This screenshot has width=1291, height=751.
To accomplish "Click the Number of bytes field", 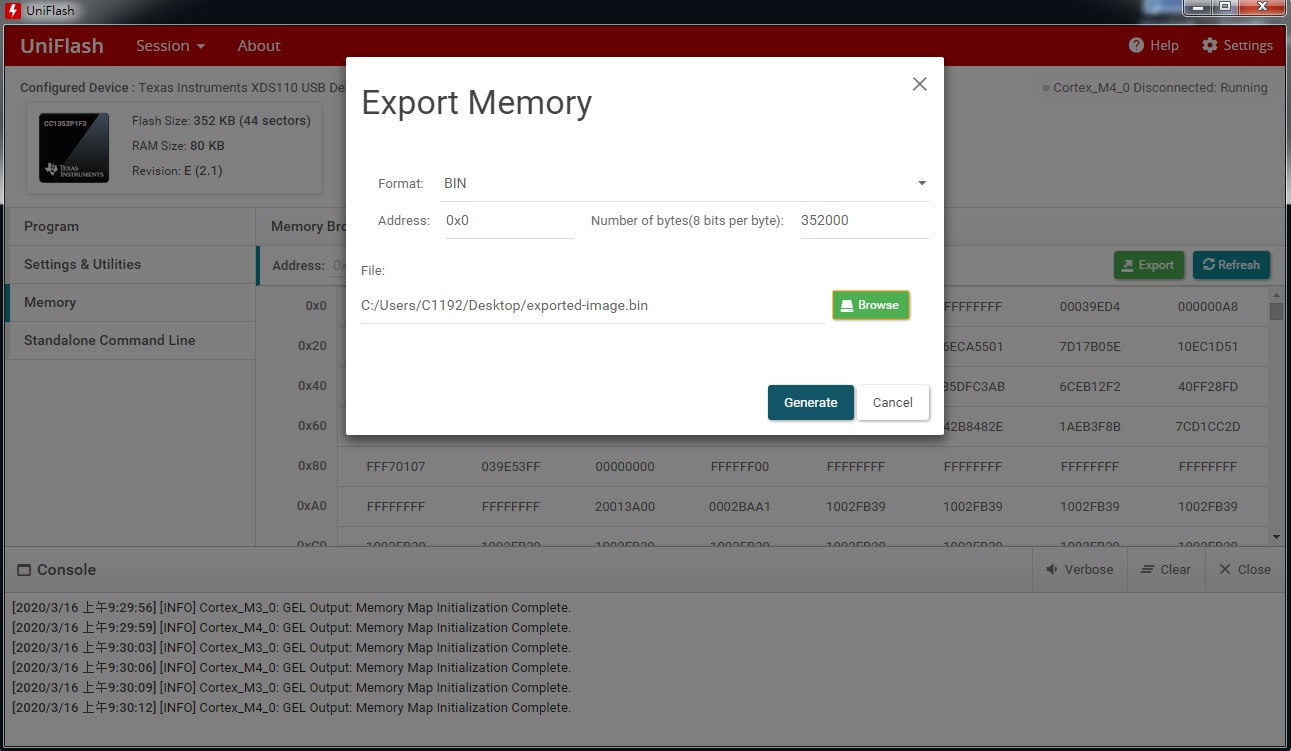I will [x=864, y=220].
